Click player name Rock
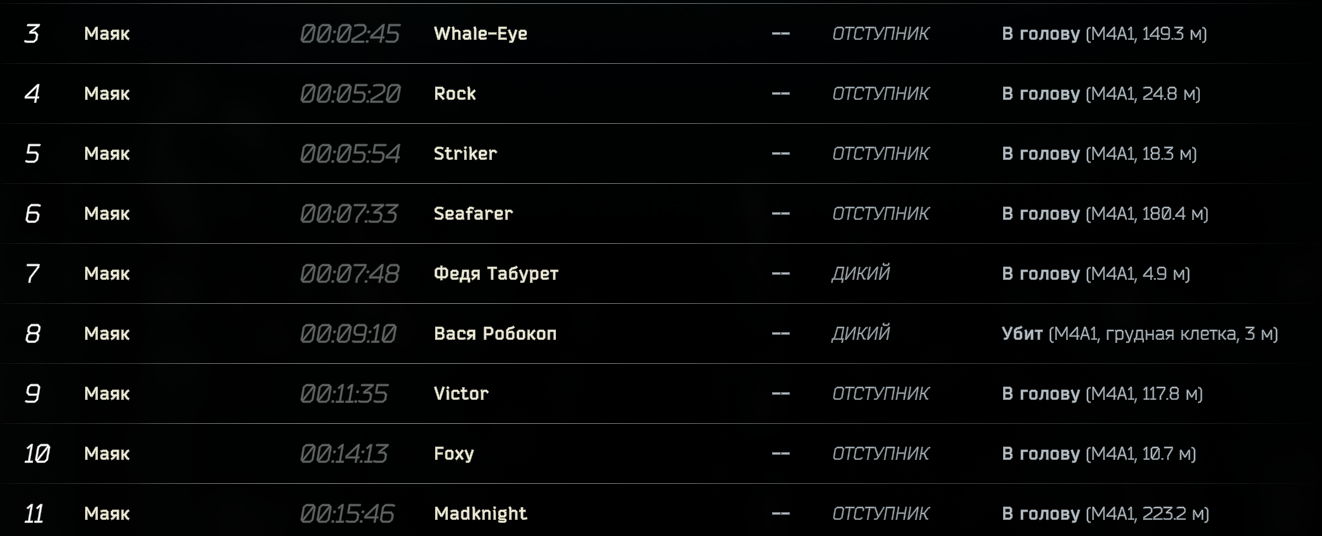1322x536 pixels. [x=455, y=94]
